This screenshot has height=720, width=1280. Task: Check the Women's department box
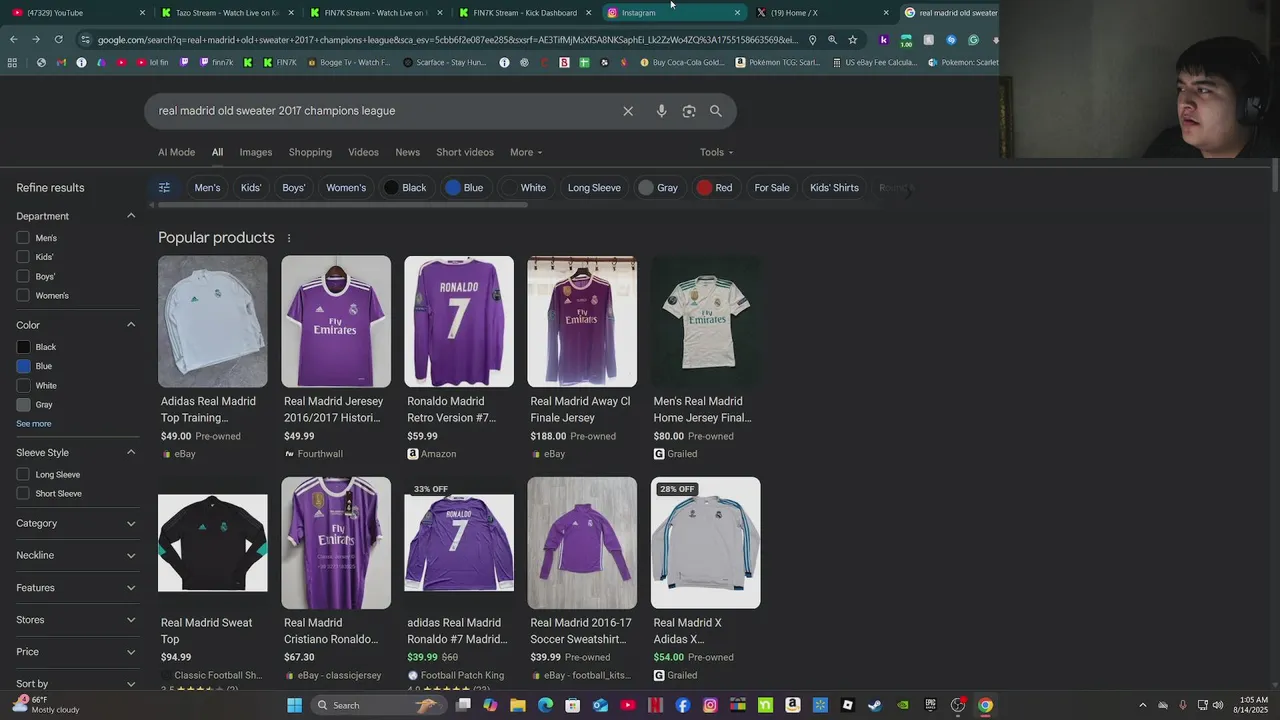[23, 295]
